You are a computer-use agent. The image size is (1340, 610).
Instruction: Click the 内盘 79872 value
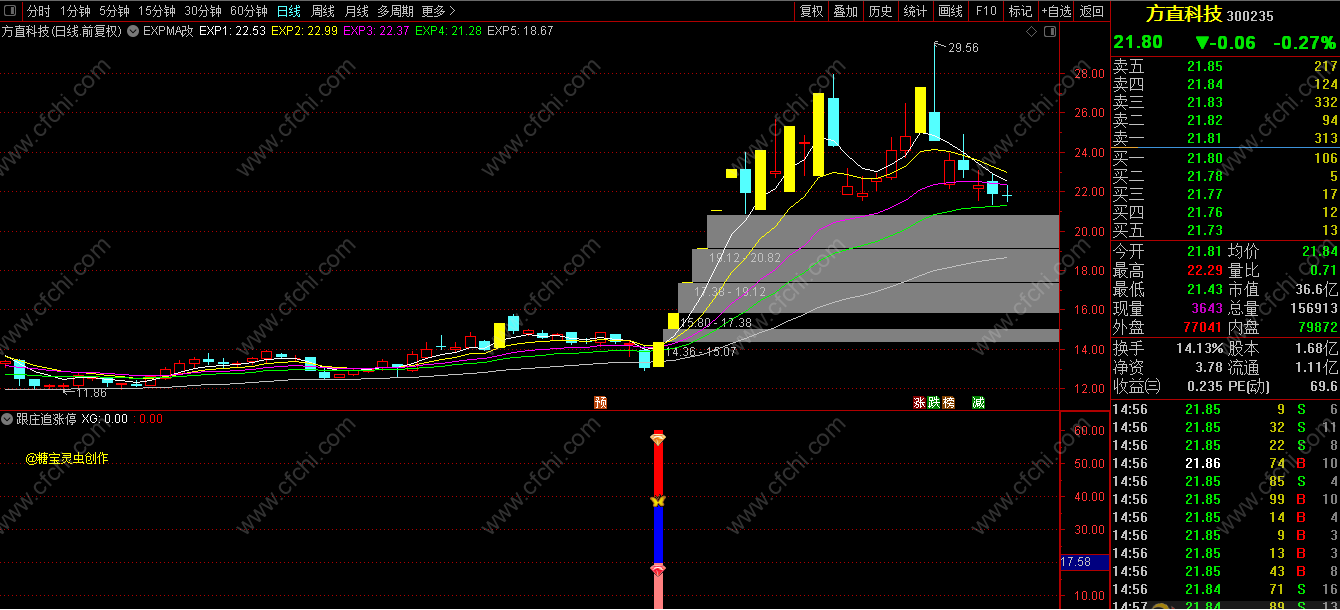point(1318,327)
